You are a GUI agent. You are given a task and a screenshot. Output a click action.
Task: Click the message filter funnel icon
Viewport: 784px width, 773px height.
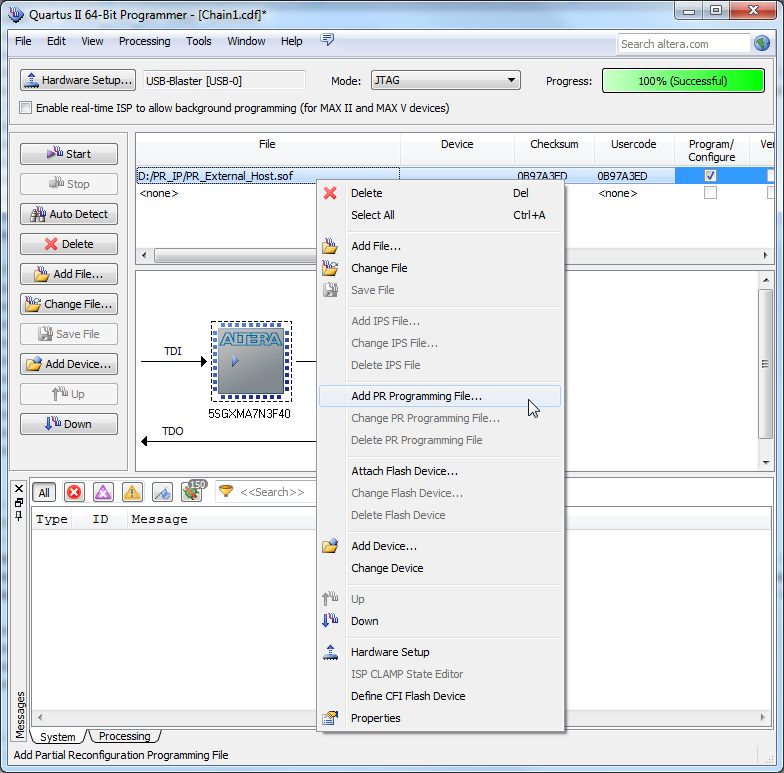(226, 492)
